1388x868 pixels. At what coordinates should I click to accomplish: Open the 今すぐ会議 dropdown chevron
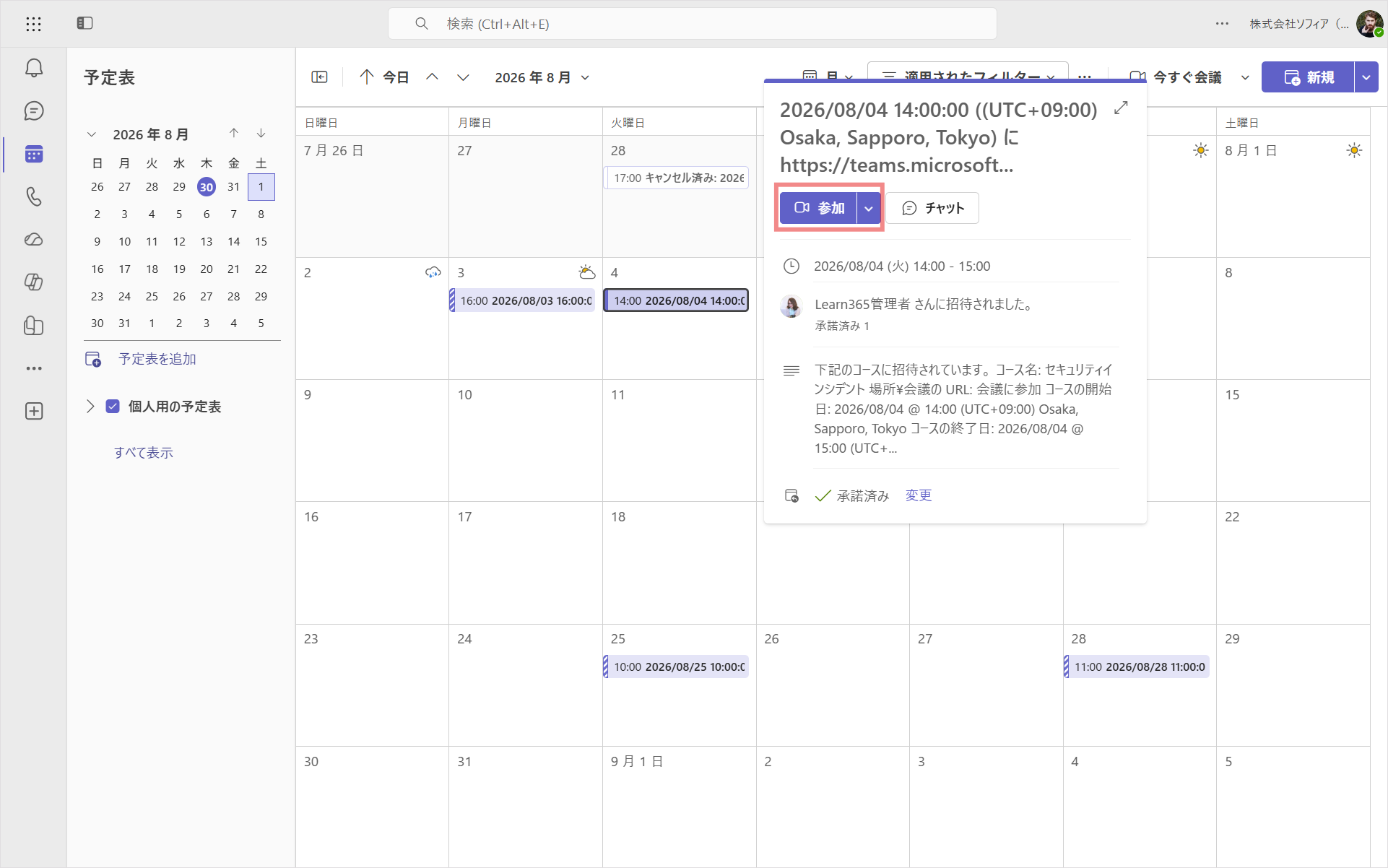point(1245,77)
